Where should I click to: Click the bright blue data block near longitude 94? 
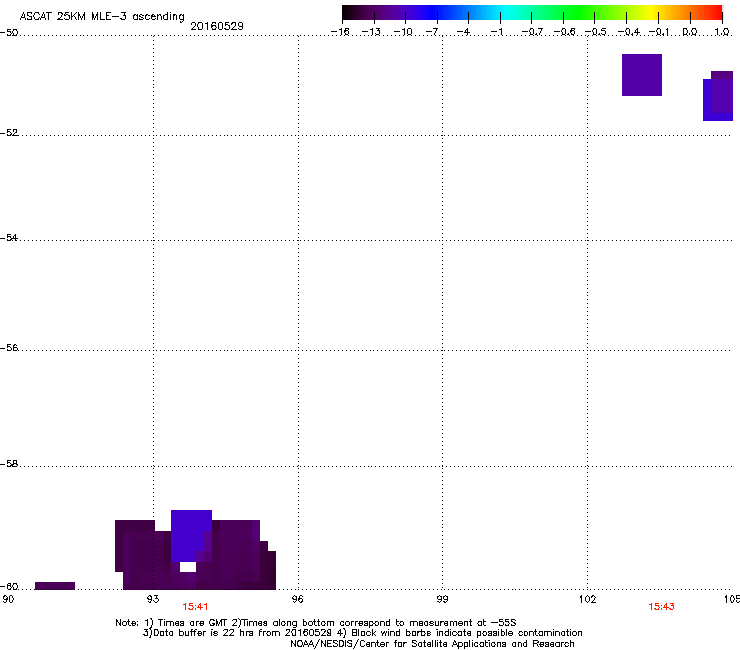coord(191,536)
